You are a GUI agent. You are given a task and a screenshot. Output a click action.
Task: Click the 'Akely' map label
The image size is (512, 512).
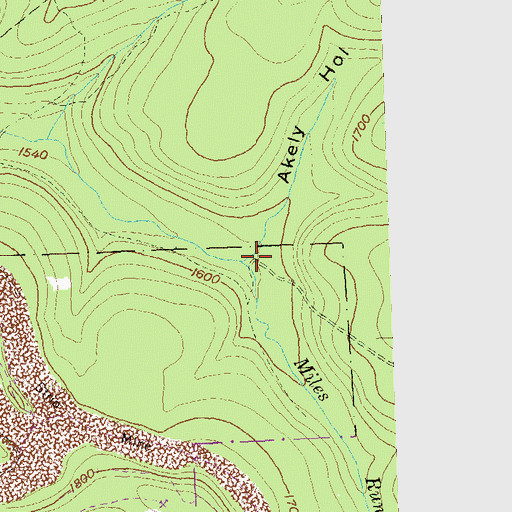point(292,154)
